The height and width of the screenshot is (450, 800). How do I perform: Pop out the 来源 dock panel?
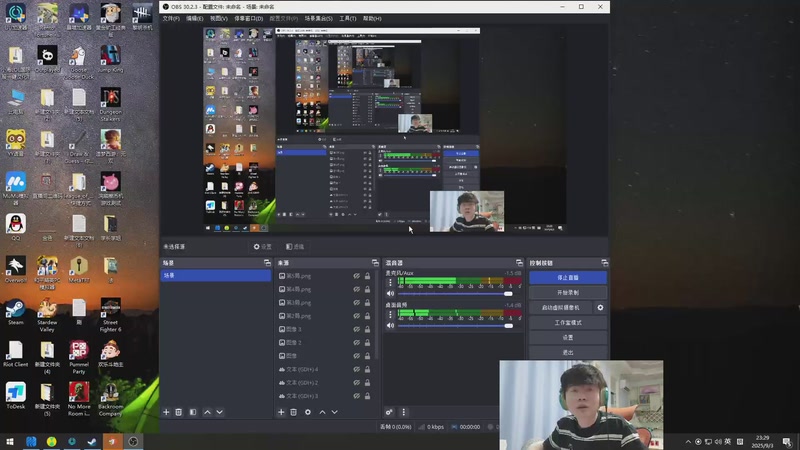pos(375,263)
